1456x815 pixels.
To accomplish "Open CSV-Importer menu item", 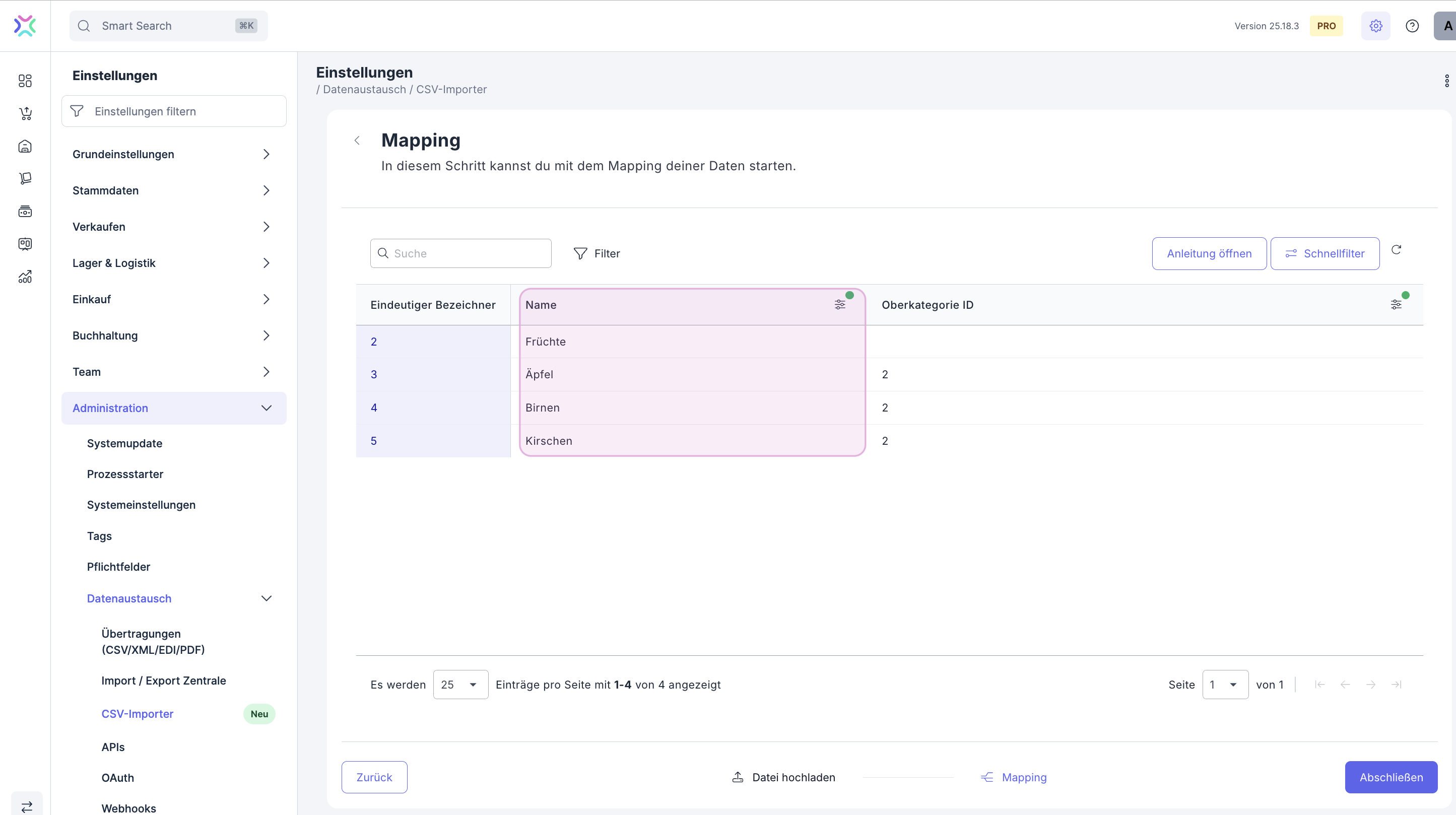I will pos(138,714).
